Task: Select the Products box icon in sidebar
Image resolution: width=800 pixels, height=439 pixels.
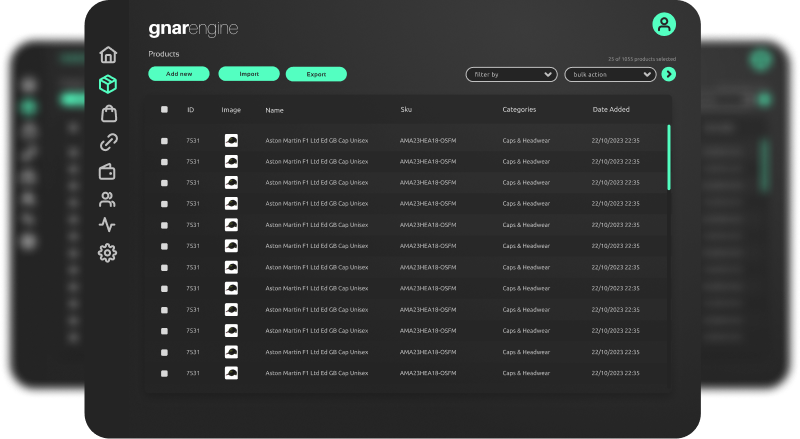Action: click(107, 84)
